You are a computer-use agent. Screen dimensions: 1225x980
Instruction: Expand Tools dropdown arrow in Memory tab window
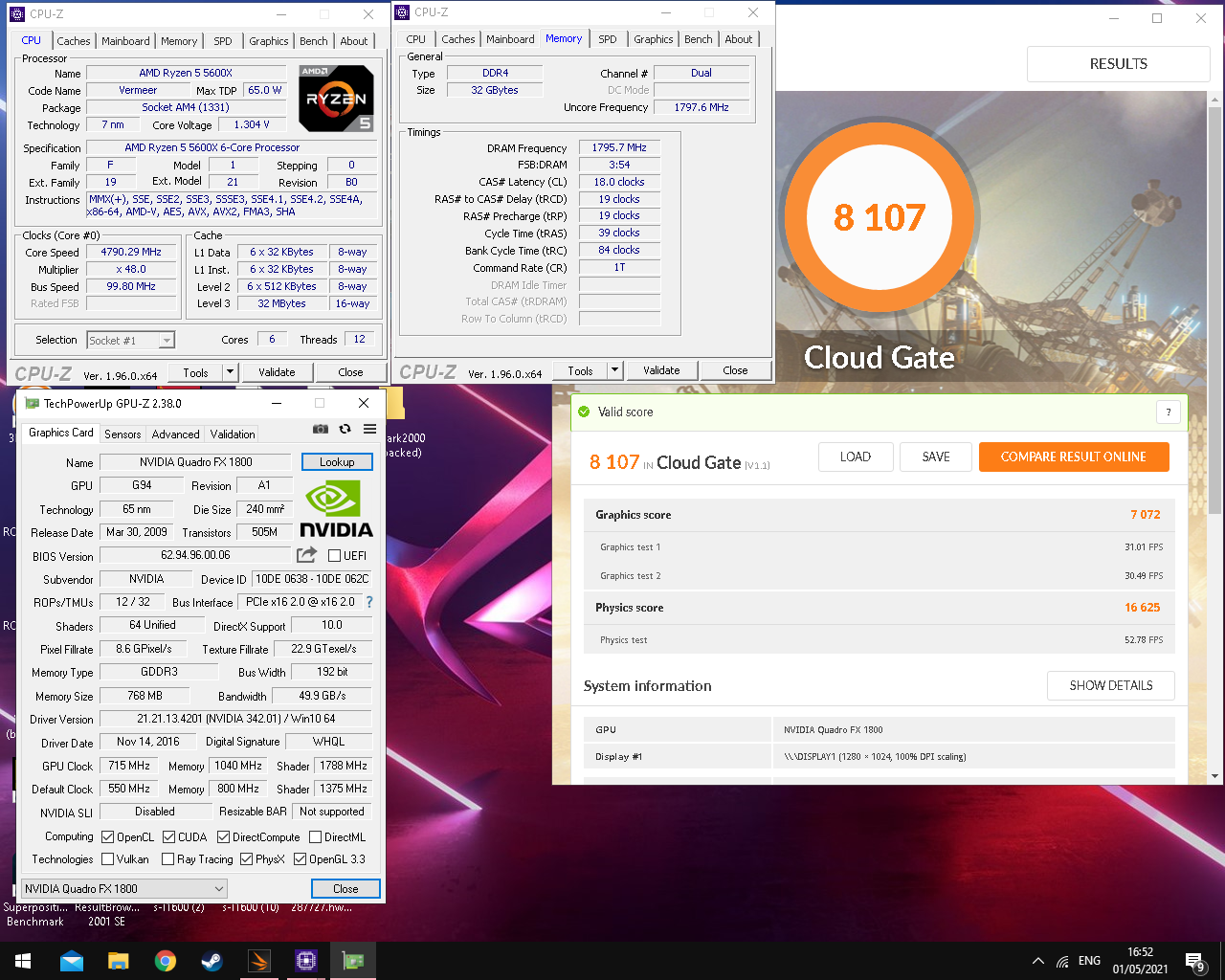pyautogui.click(x=614, y=370)
